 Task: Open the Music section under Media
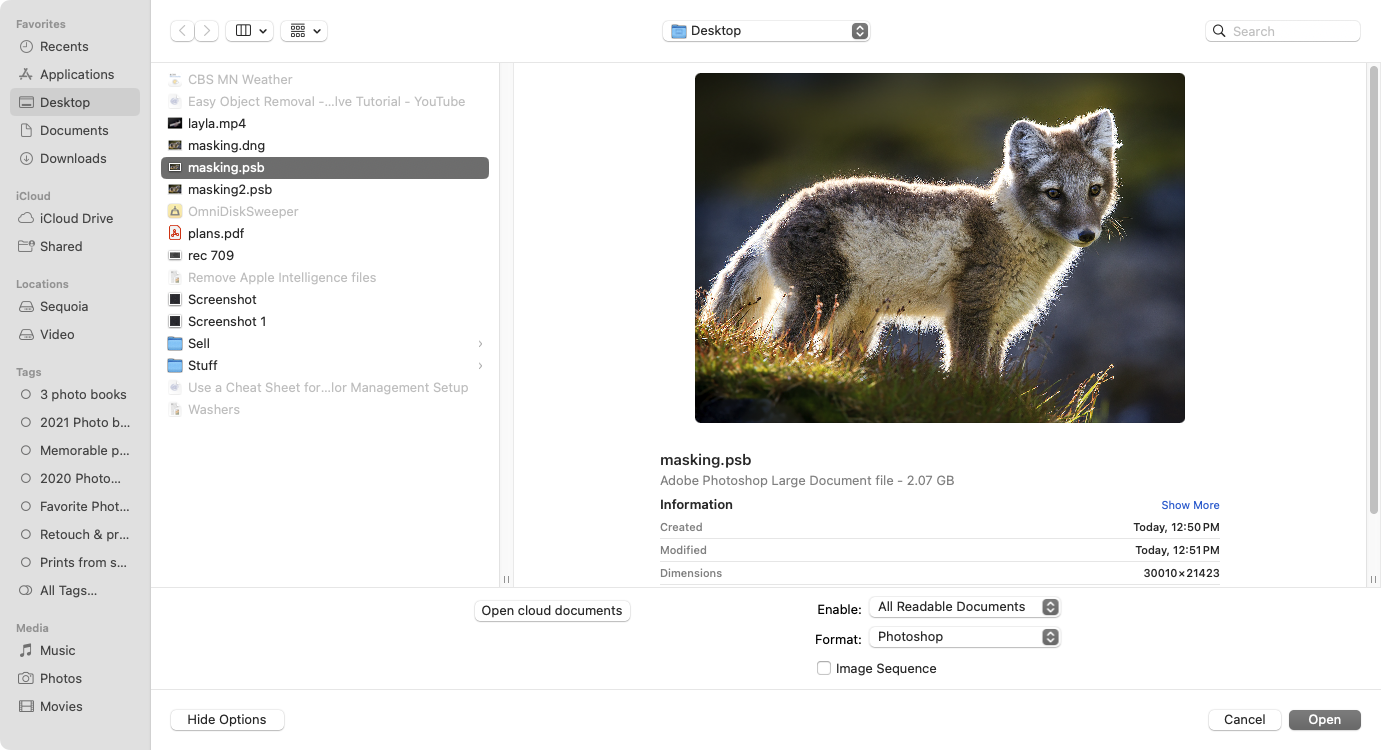(55, 650)
